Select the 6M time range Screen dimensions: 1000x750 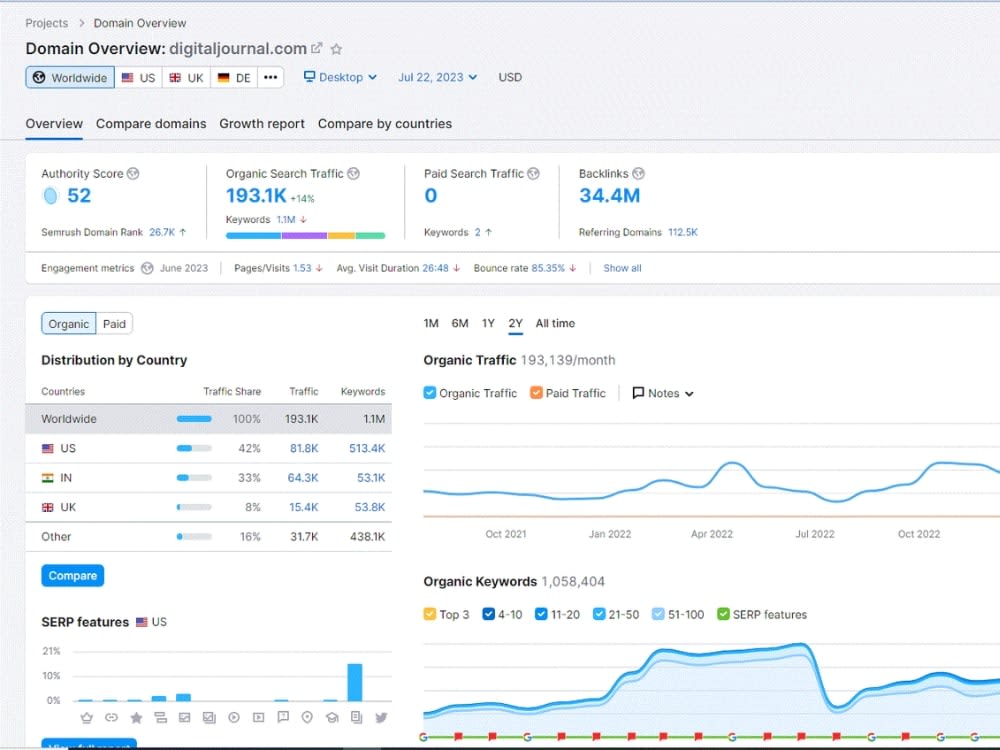[x=460, y=323]
